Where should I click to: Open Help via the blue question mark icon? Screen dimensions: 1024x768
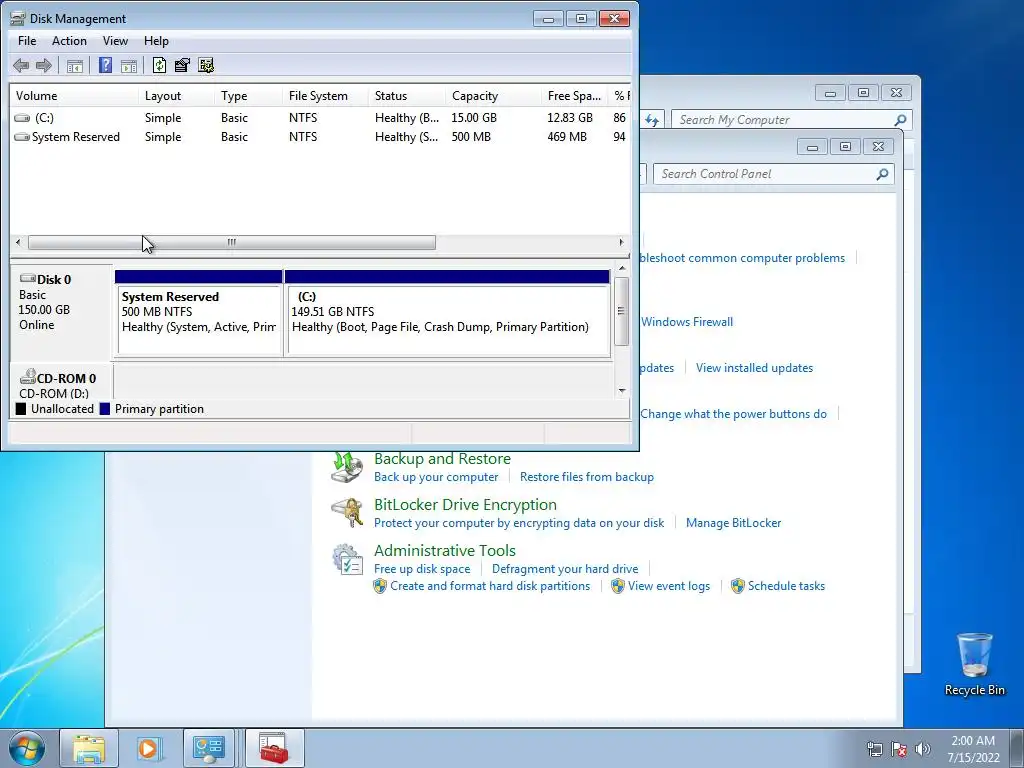105,65
